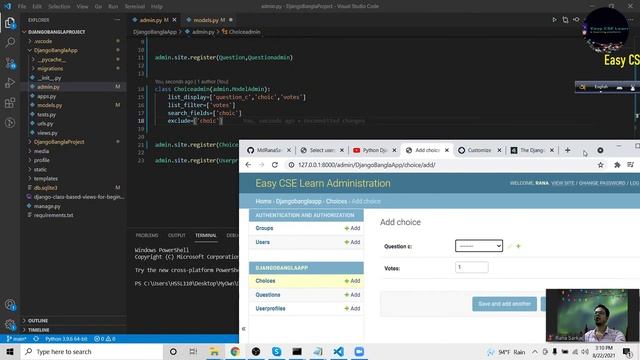Click the browser back arrow
The height and width of the screenshot is (360, 640).
[x=248, y=165]
